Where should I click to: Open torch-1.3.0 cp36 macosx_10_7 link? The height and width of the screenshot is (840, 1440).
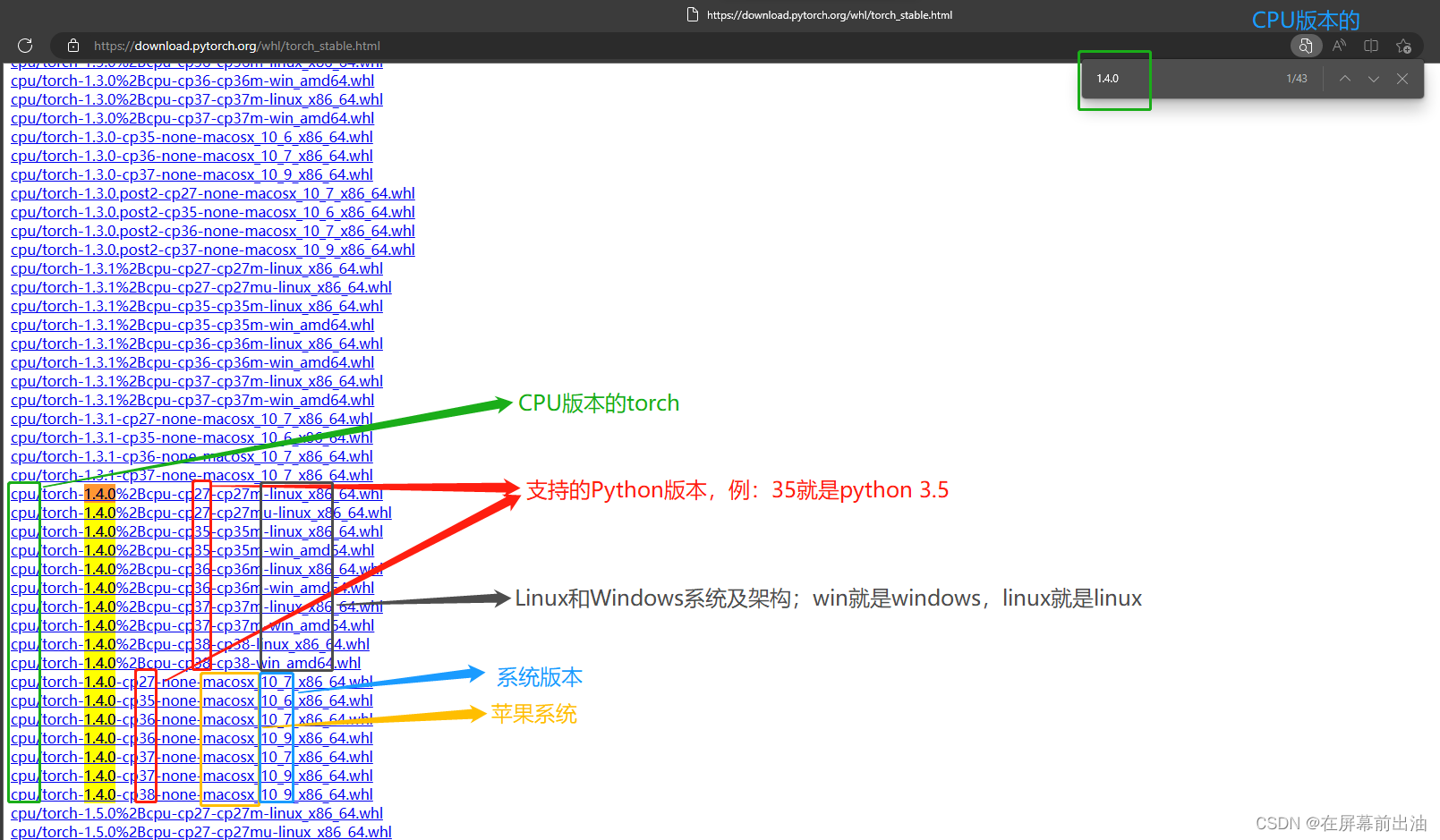tap(192, 156)
